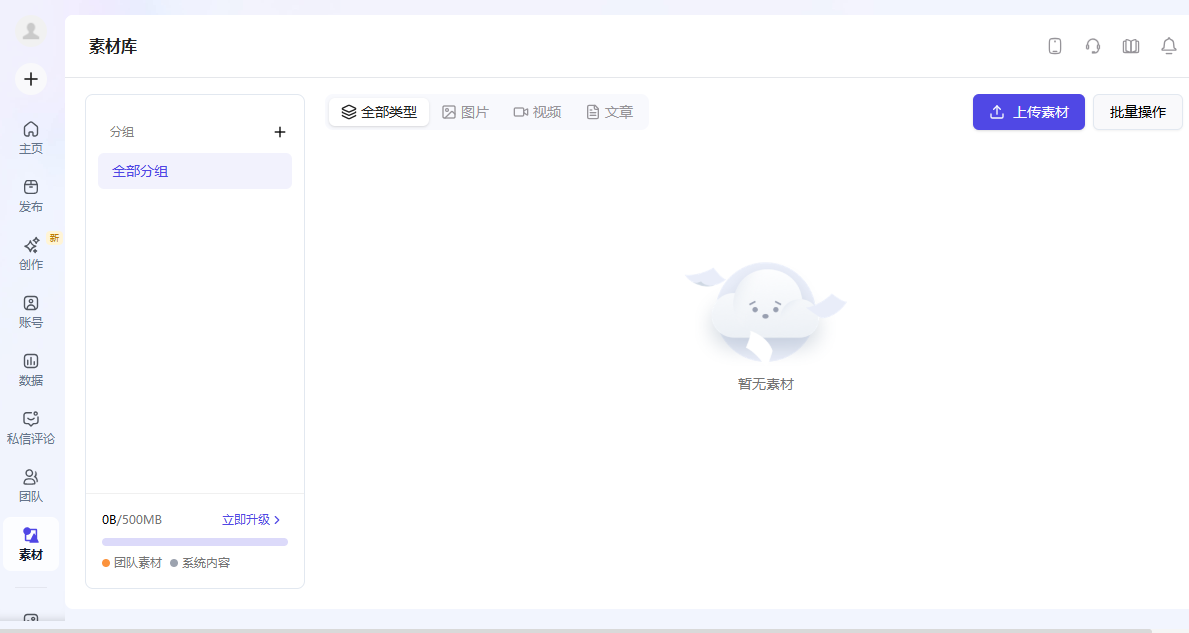Click 暂无素材 empty state text
Viewport: 1189px width, 633px height.
coord(765,384)
